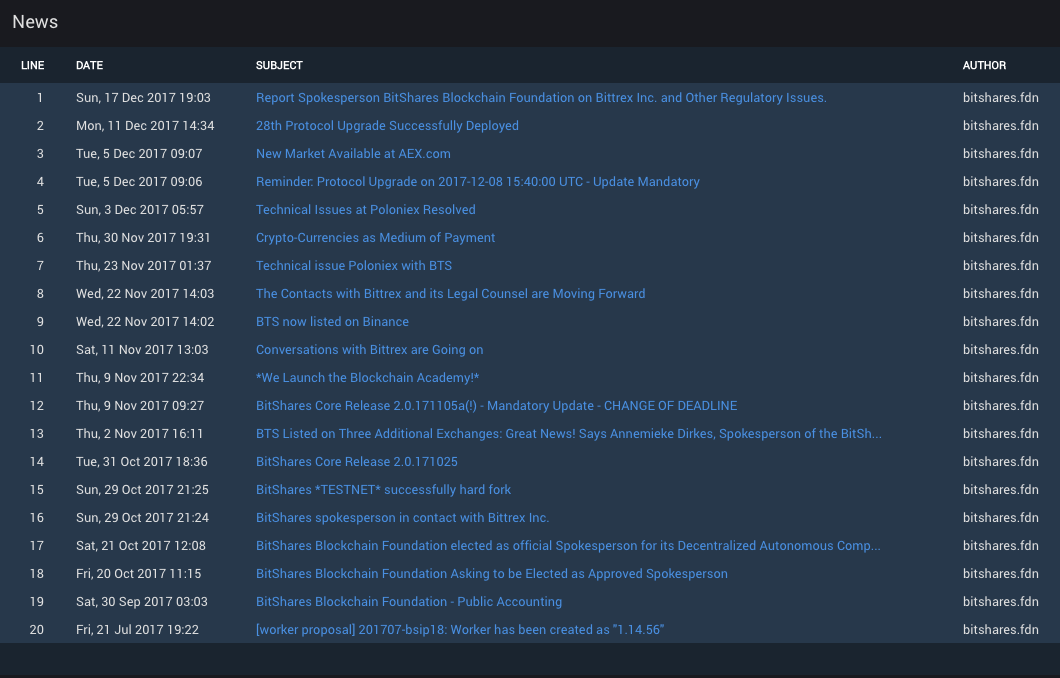The height and width of the screenshot is (678, 1060).
Task: Click date Sun, 29 Oct 2017 21:25
Action: click(x=143, y=490)
